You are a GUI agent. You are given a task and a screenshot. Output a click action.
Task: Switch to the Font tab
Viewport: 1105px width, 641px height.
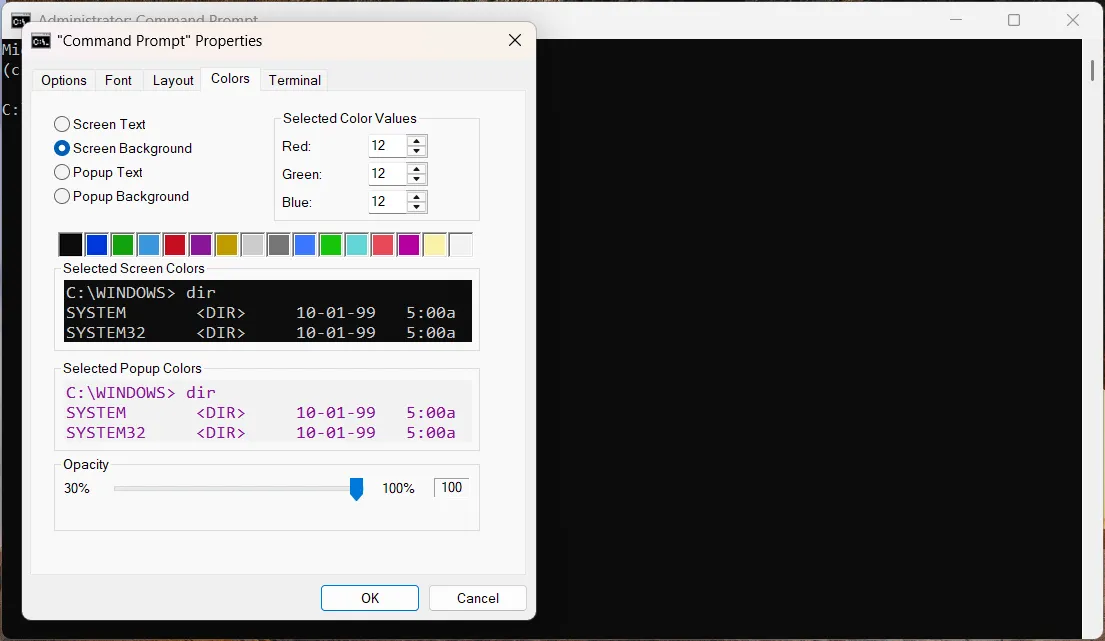point(118,80)
